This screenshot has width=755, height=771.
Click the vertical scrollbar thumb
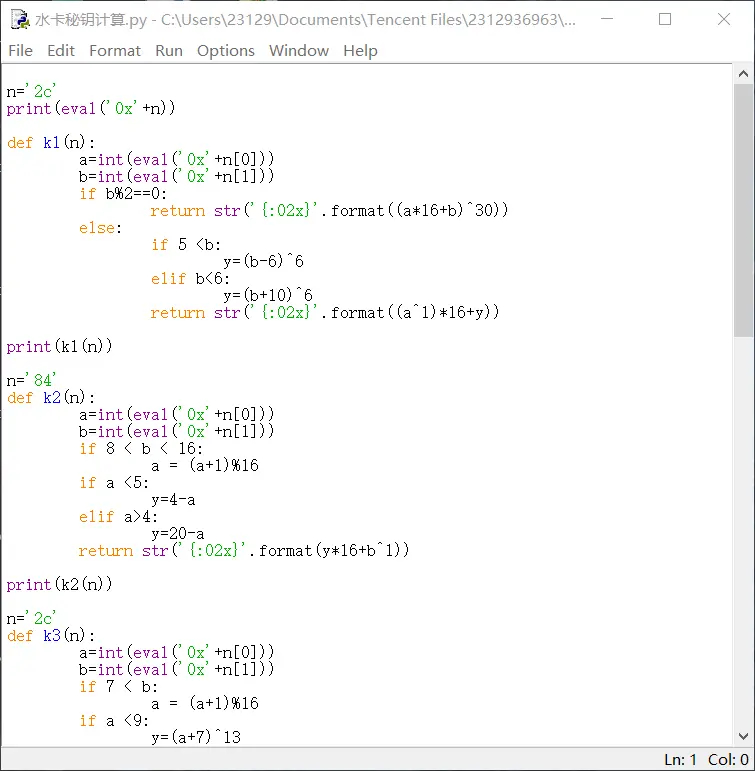click(x=743, y=210)
